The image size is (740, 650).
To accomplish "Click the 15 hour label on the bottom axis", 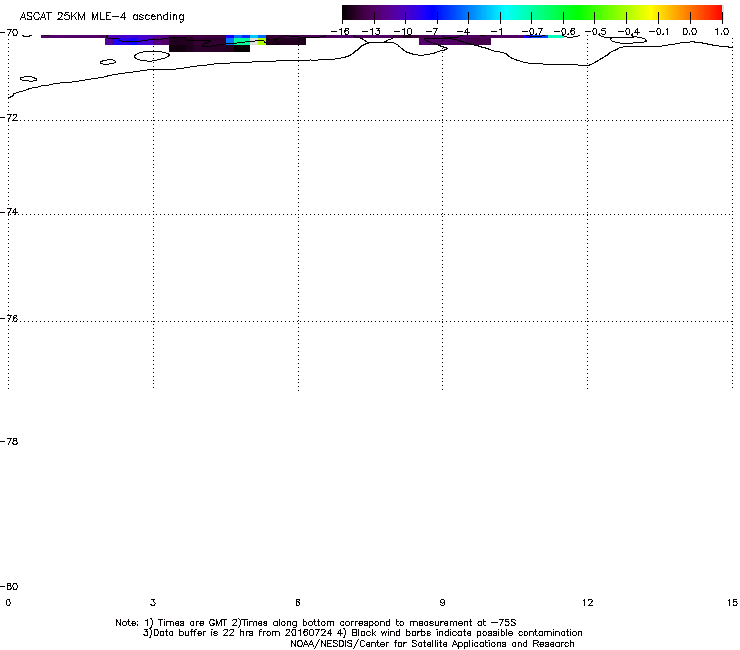I will [732, 602].
